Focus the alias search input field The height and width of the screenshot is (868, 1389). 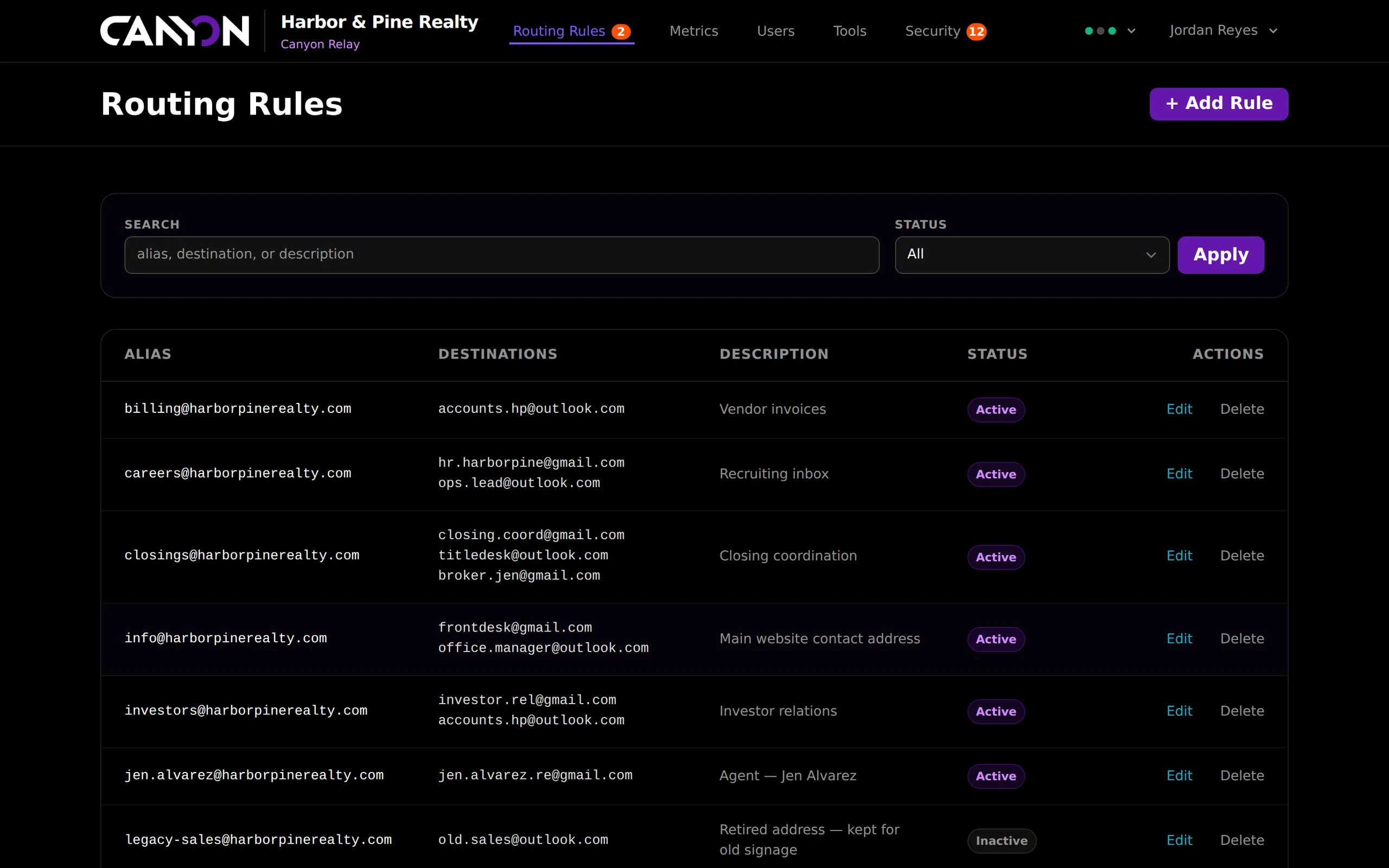click(x=502, y=255)
